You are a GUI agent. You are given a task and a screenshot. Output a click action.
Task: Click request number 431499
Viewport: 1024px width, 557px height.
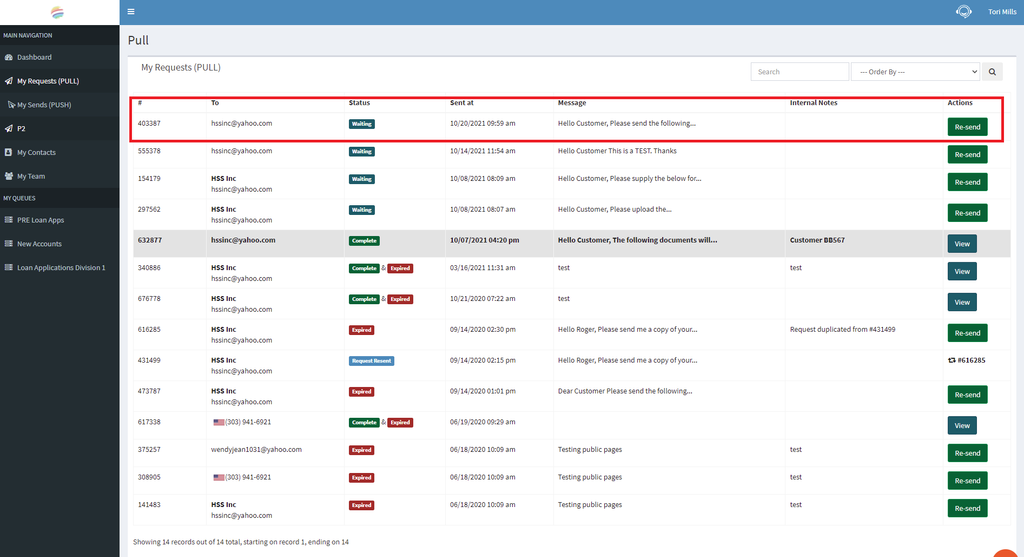tap(149, 360)
